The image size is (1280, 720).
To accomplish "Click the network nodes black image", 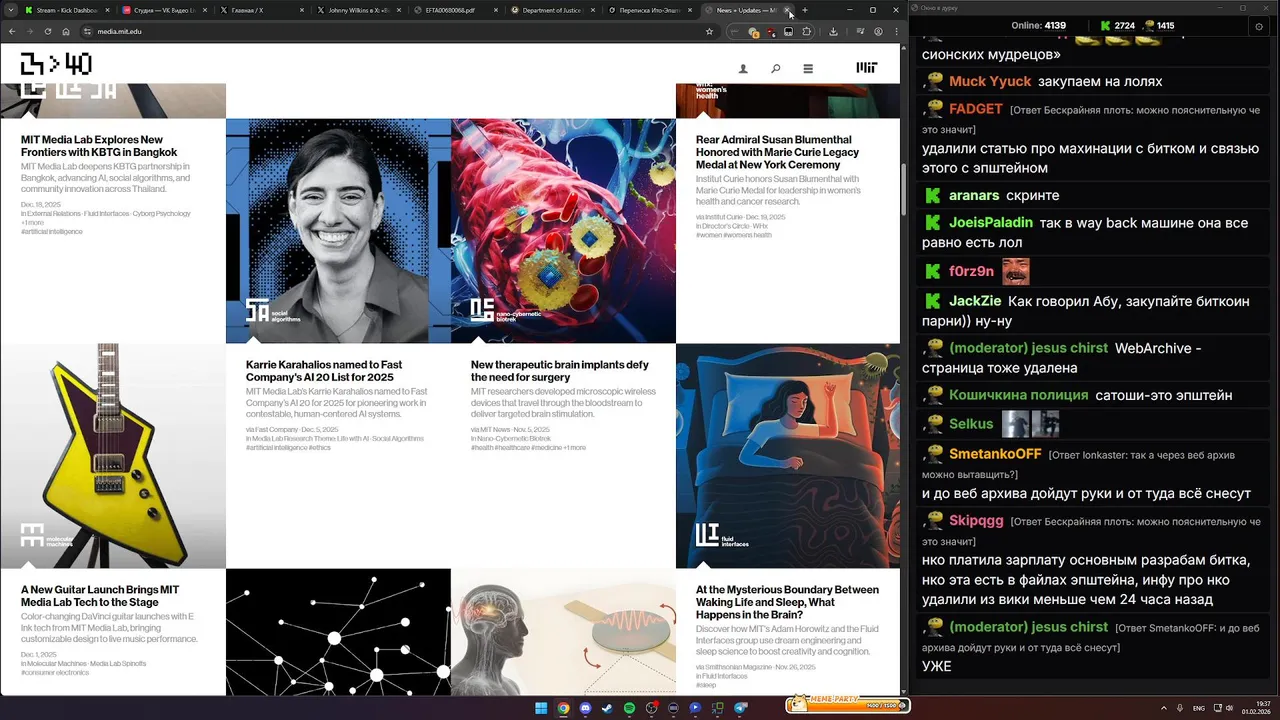I will click(x=338, y=632).
